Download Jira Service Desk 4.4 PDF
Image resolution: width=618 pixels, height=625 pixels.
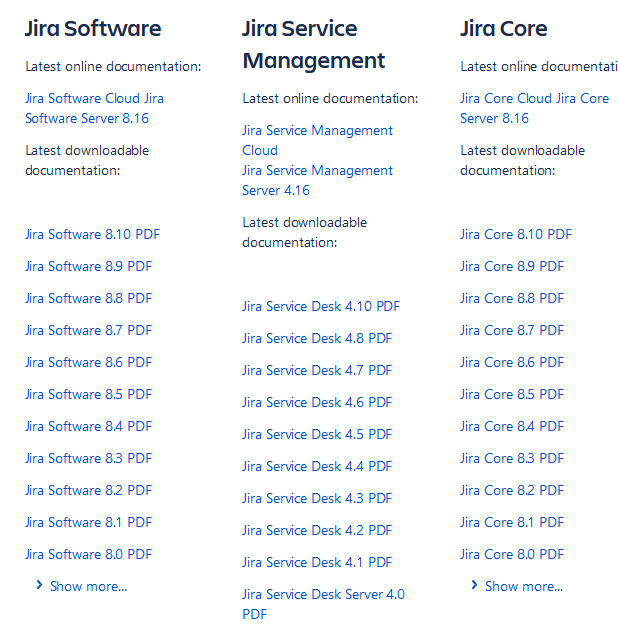click(x=317, y=466)
